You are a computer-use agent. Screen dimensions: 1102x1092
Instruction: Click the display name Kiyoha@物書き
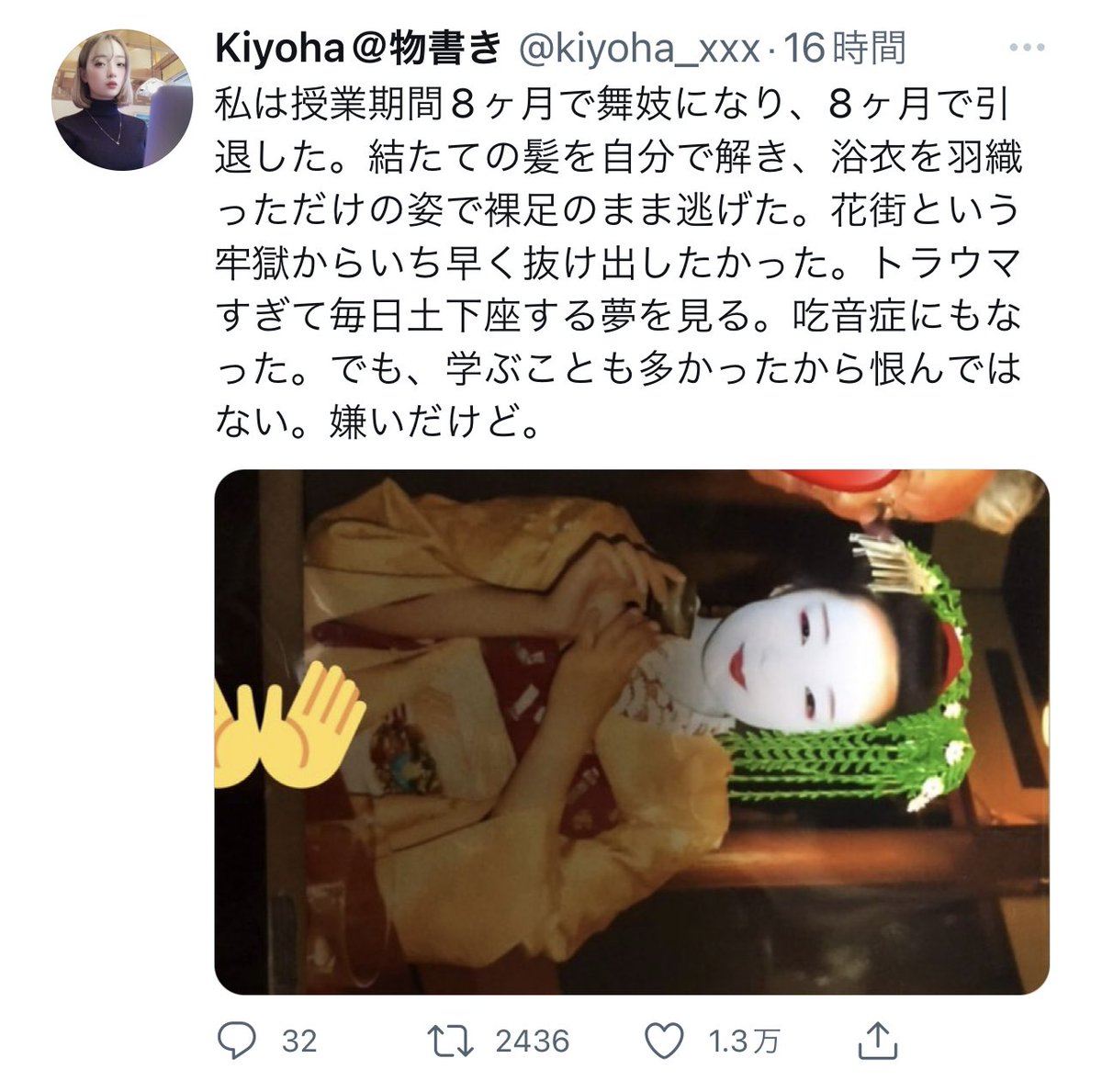click(359, 49)
